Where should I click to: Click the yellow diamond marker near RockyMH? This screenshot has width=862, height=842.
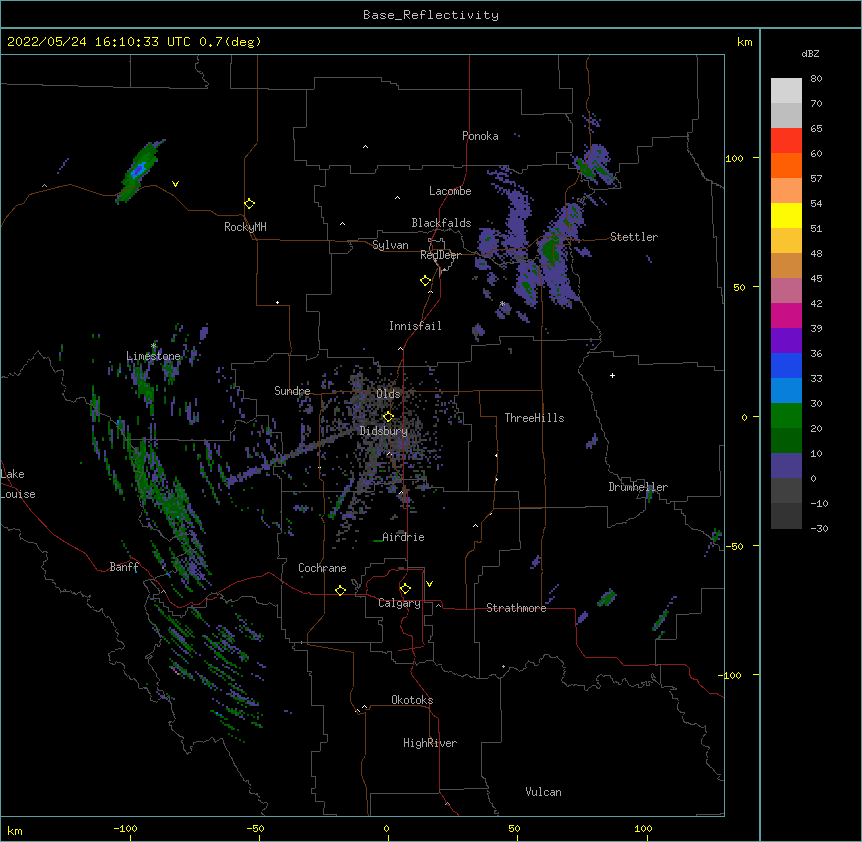[249, 204]
